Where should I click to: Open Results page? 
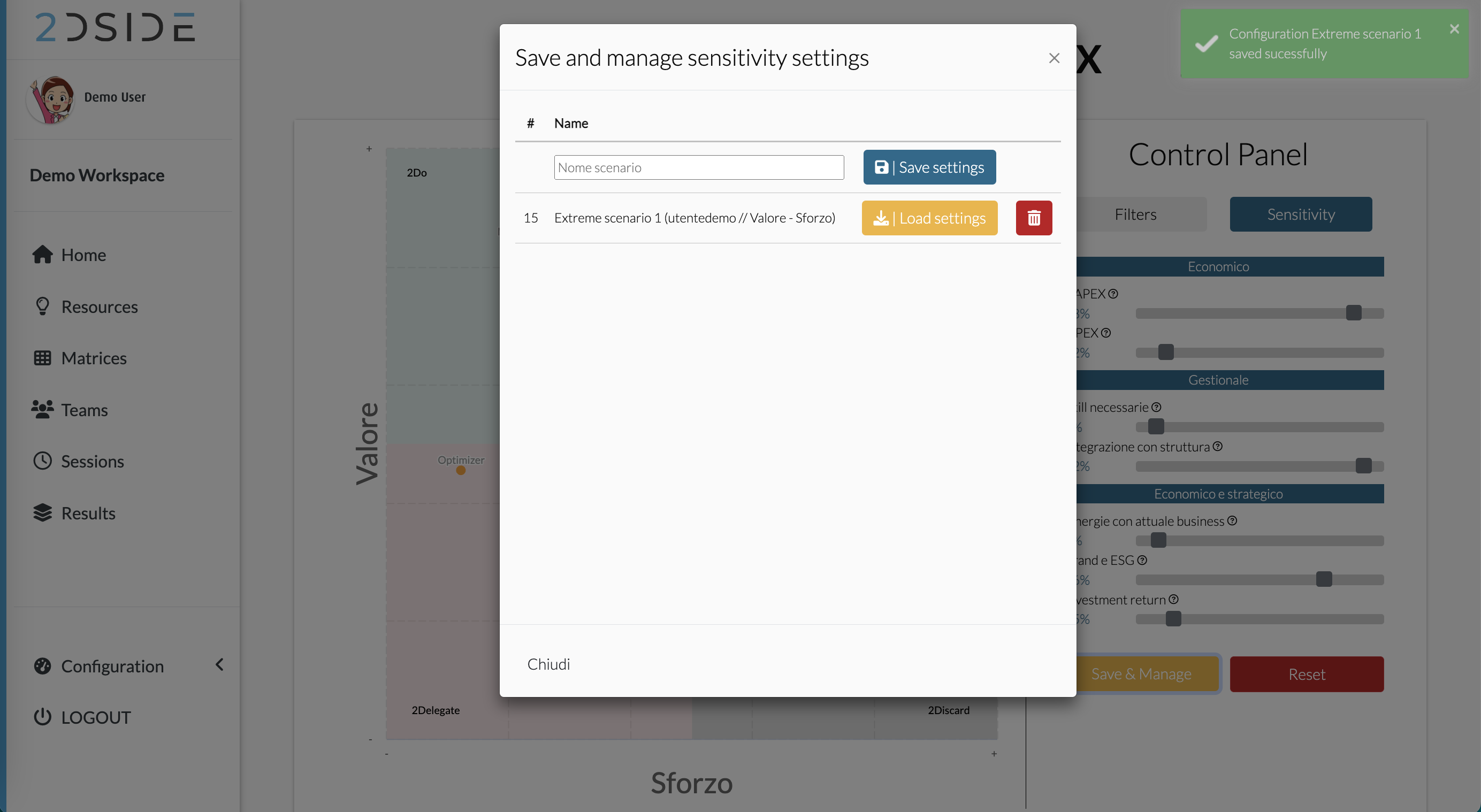pyautogui.click(x=88, y=512)
